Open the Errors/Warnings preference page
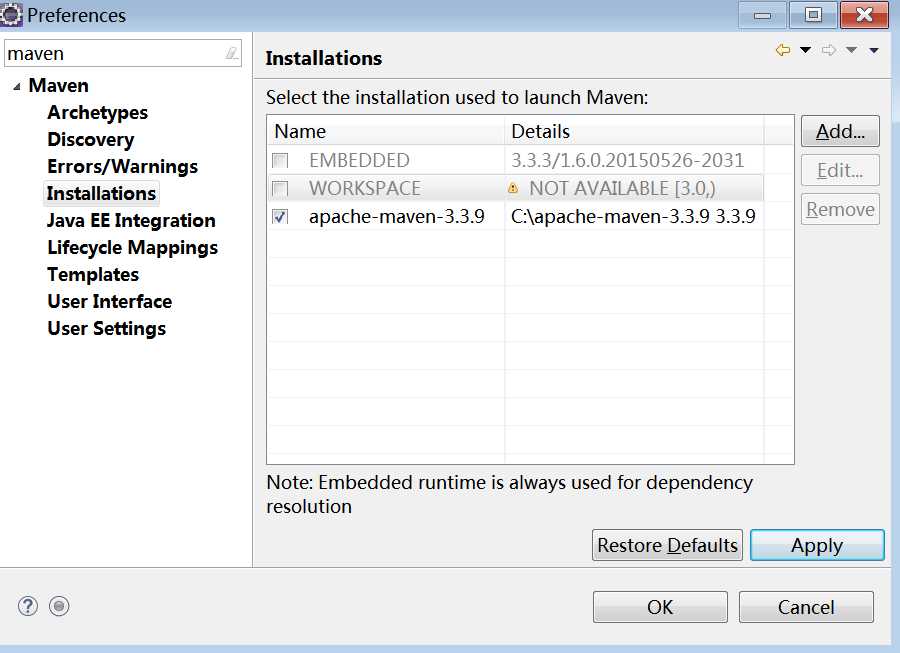 [122, 166]
